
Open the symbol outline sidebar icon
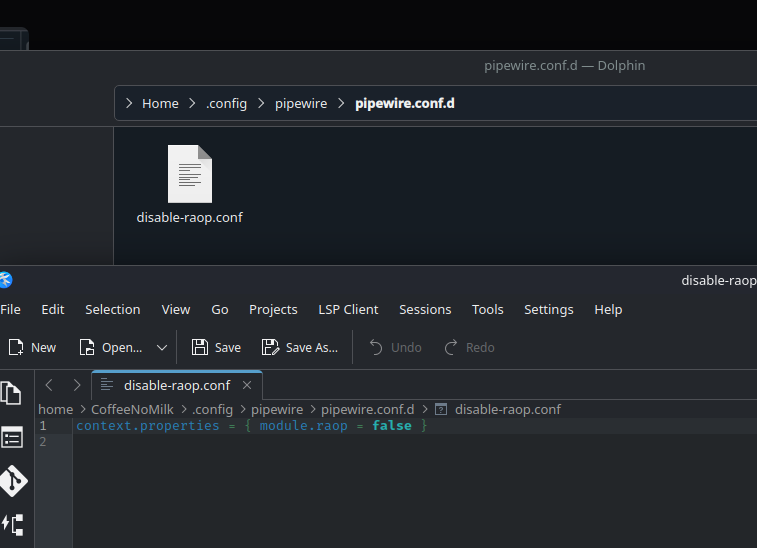[13, 525]
